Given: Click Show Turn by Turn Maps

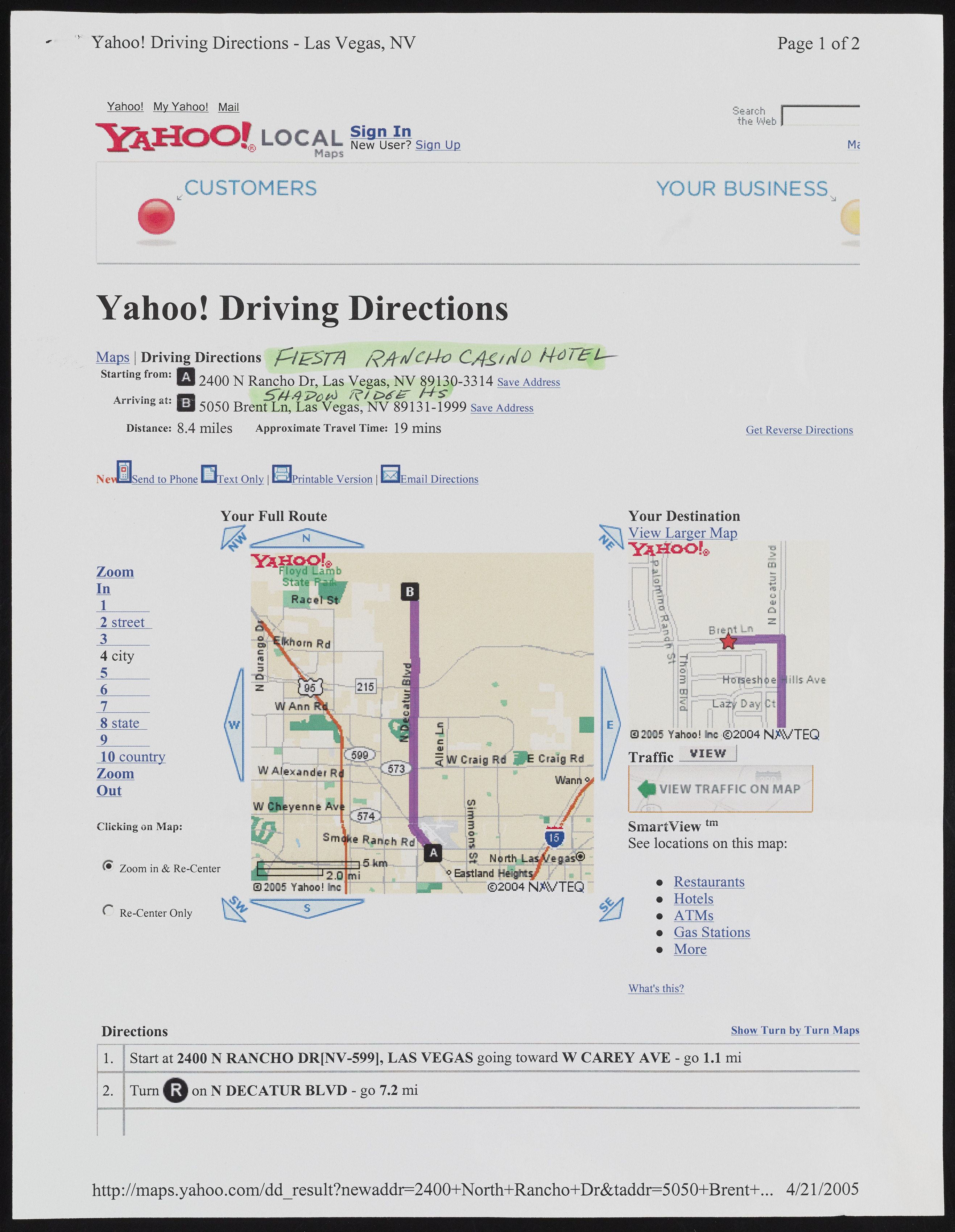Looking at the screenshot, I should point(795,1030).
